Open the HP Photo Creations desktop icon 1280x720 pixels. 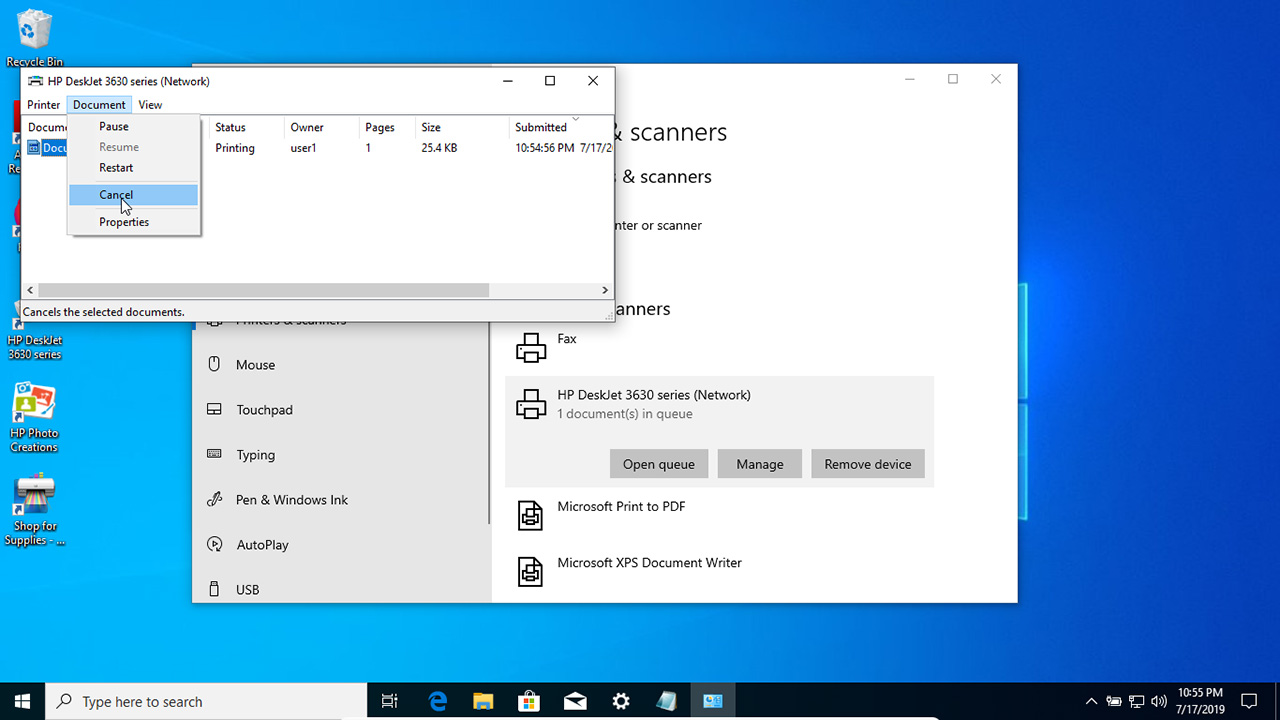34,418
